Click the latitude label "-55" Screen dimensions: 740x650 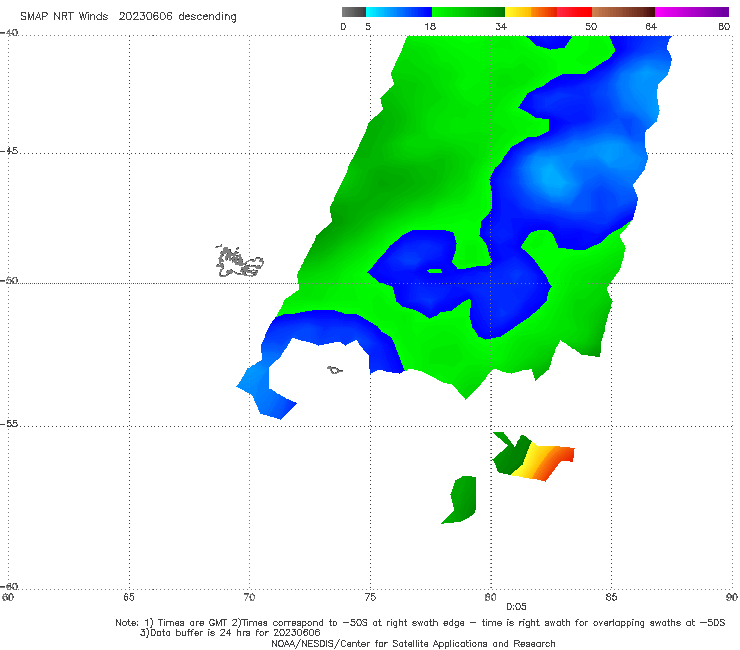coord(9,424)
